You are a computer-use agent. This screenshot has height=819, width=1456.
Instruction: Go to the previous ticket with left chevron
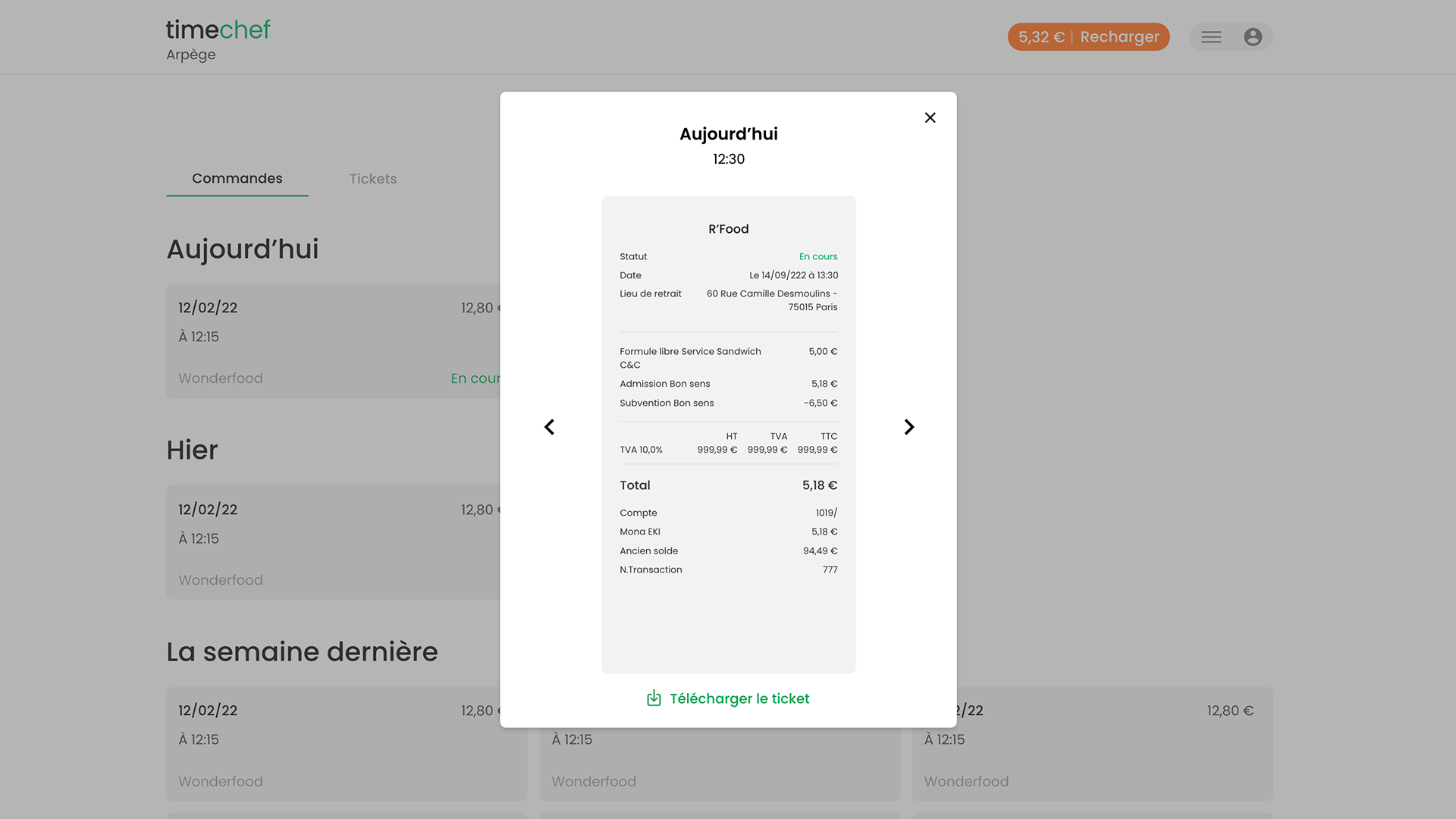pos(550,427)
